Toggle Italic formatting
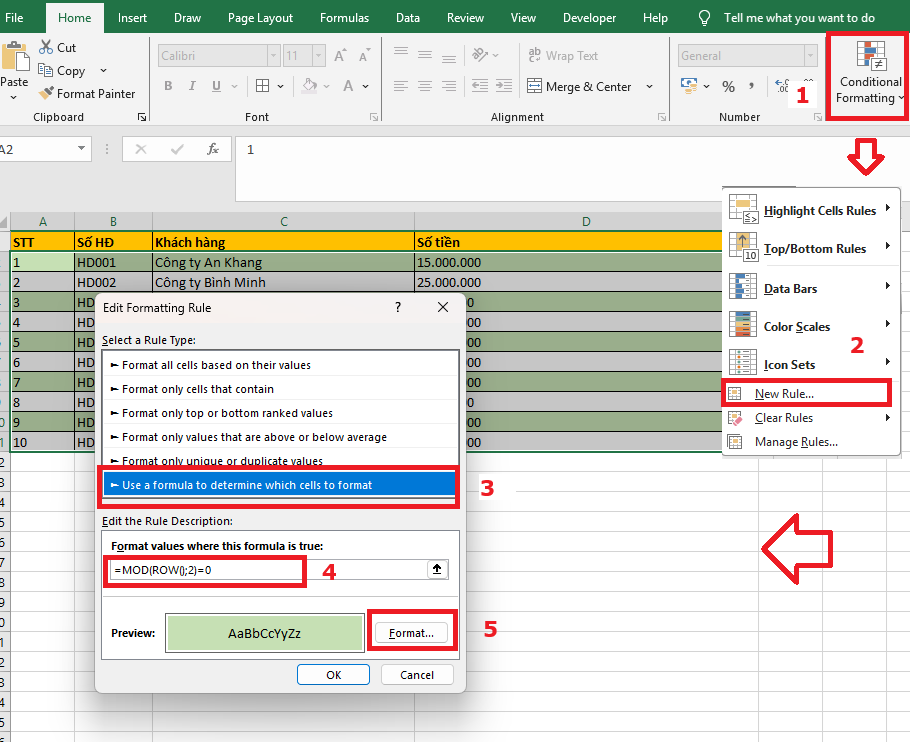 pos(191,87)
